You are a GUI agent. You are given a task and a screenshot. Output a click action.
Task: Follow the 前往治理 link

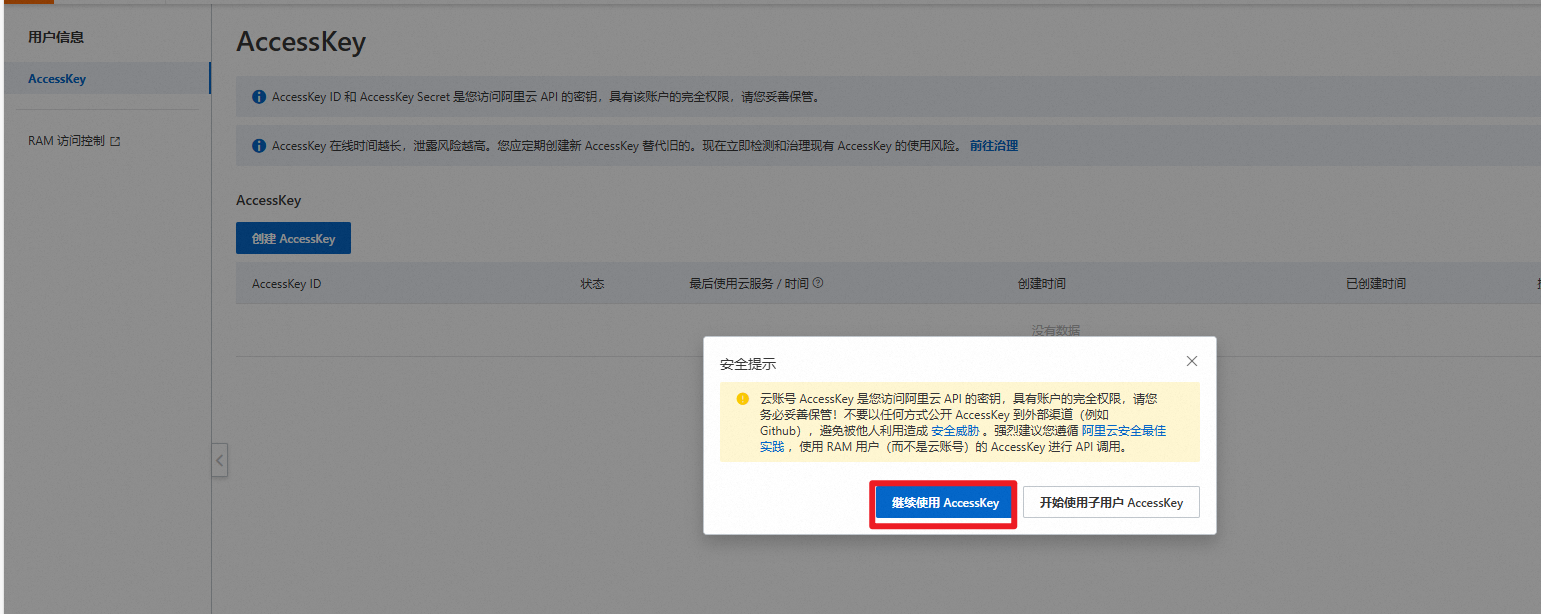(x=994, y=146)
